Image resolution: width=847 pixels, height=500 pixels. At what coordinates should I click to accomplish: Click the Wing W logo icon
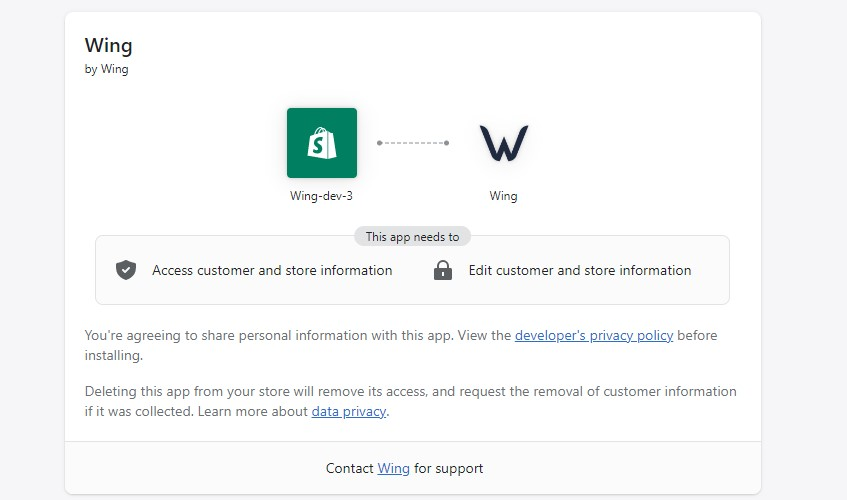point(504,143)
